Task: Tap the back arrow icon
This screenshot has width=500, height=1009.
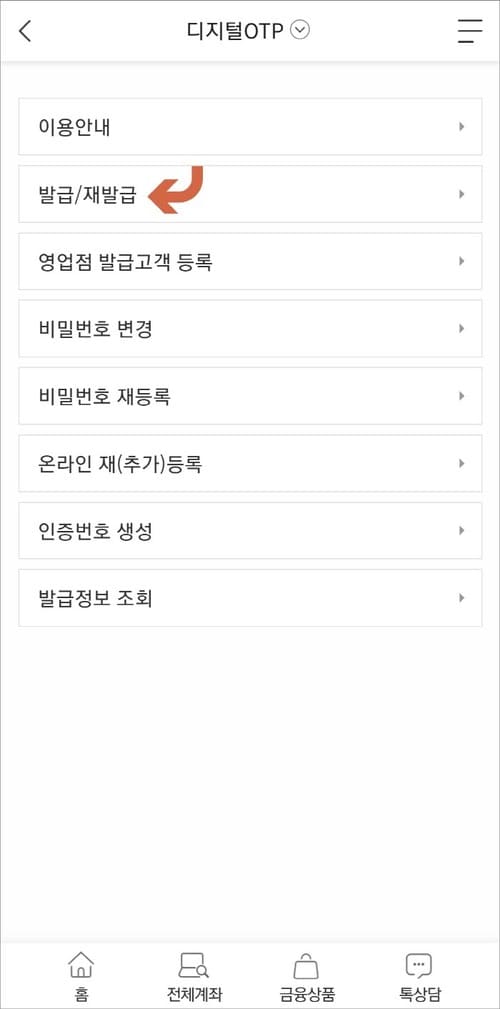Action: pyautogui.click(x=25, y=31)
